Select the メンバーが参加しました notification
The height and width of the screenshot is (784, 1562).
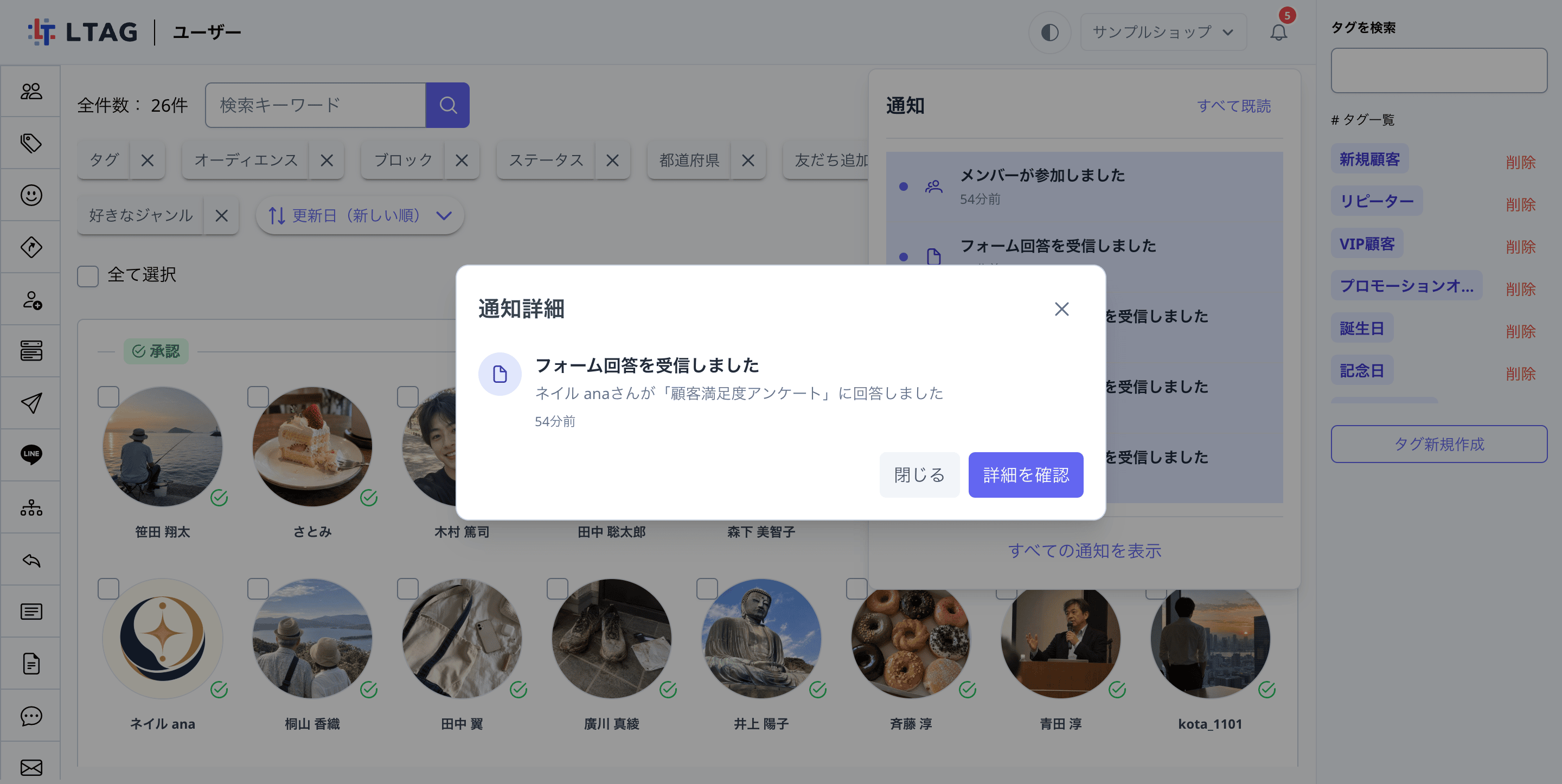coord(1084,187)
